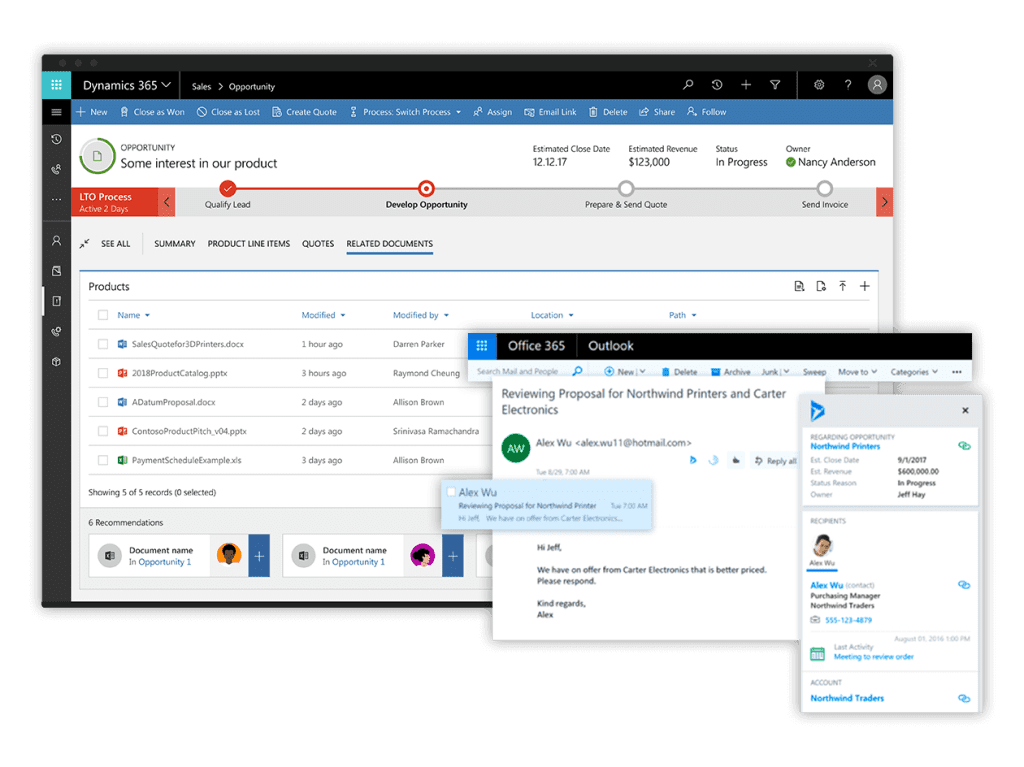
Task: Click link icon next to Northwind Traders account
Action: coord(964,698)
